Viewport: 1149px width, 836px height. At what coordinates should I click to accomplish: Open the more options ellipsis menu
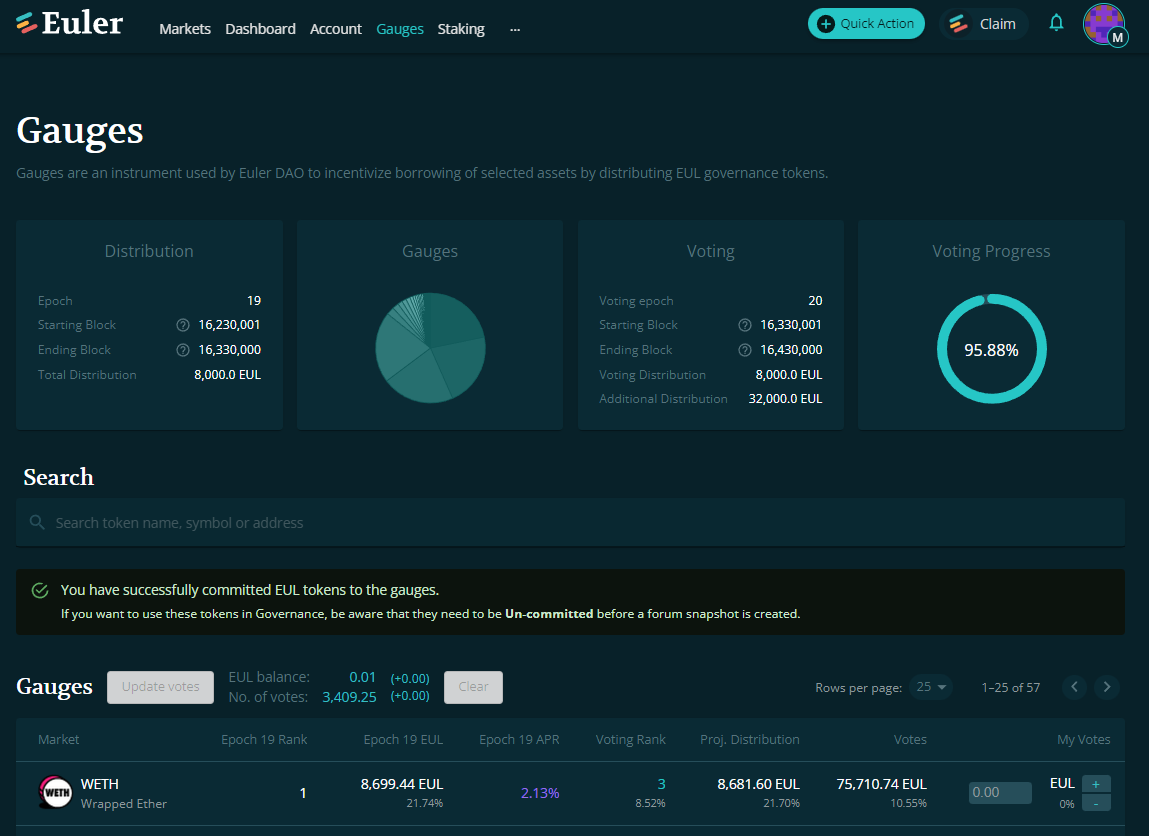(x=515, y=29)
